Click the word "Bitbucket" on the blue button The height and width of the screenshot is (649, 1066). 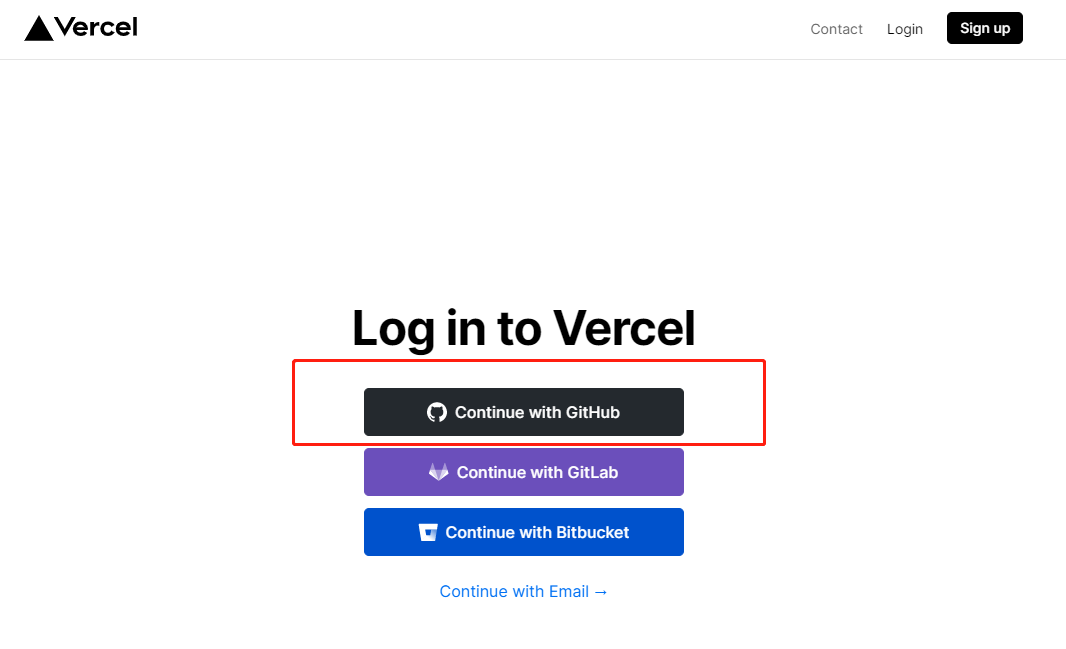(x=588, y=532)
